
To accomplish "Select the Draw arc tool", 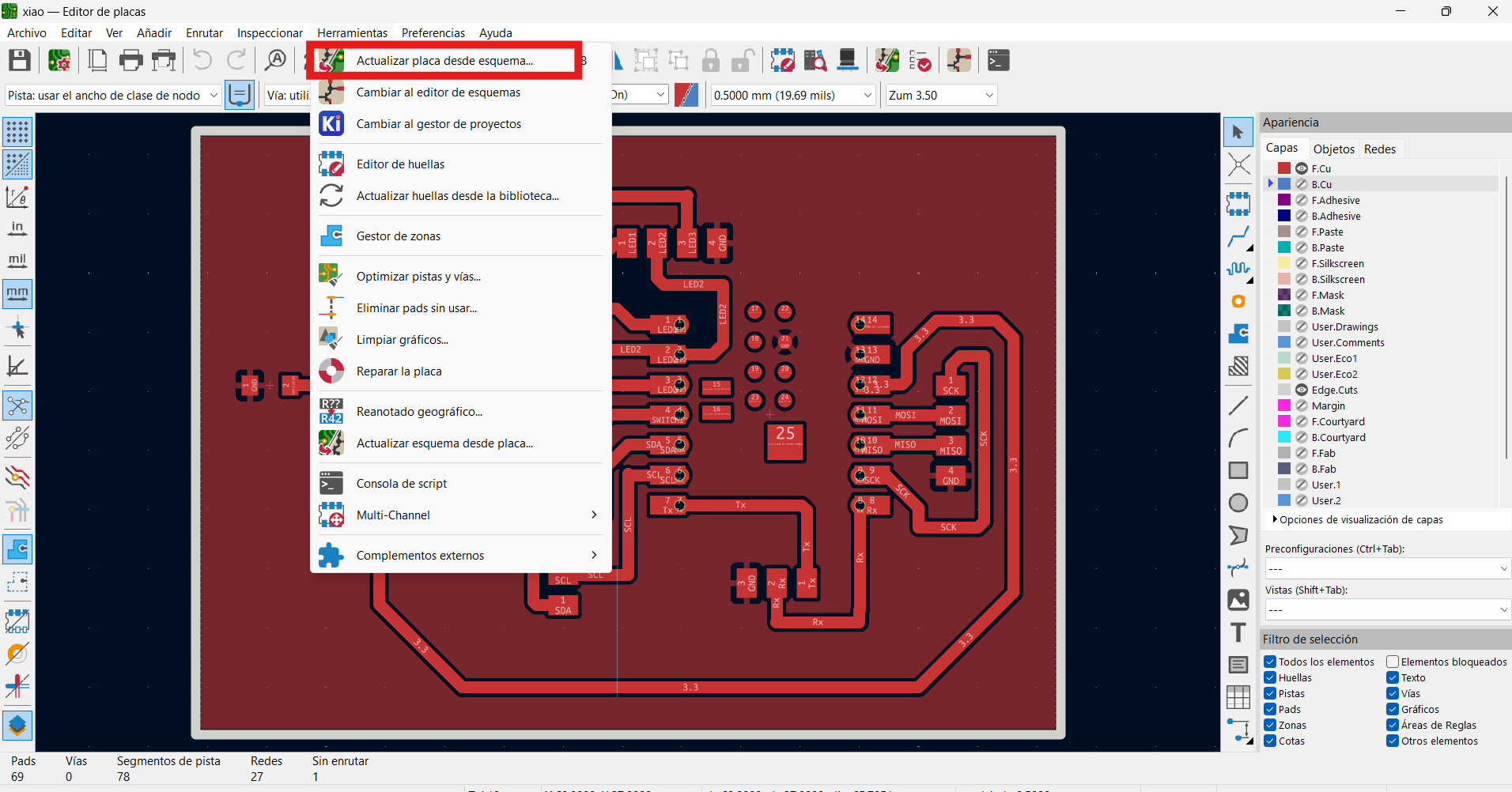I will (x=1238, y=438).
